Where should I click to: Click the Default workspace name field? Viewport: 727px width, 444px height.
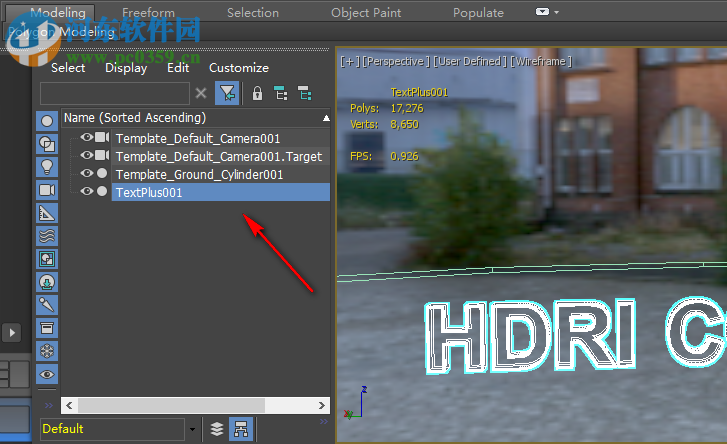tap(113, 429)
